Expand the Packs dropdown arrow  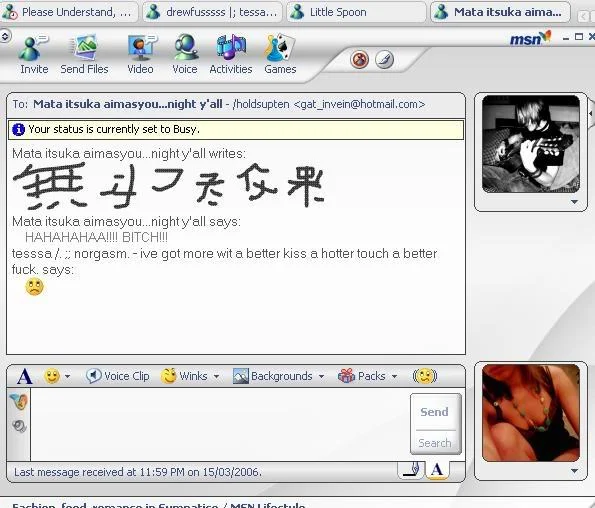(x=394, y=376)
